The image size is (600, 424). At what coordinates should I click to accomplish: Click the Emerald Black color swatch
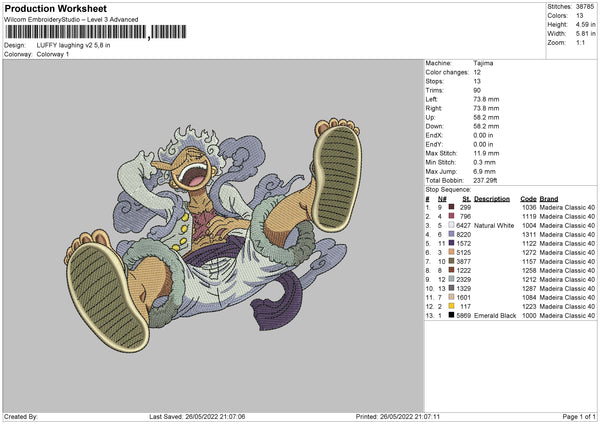coord(451,315)
